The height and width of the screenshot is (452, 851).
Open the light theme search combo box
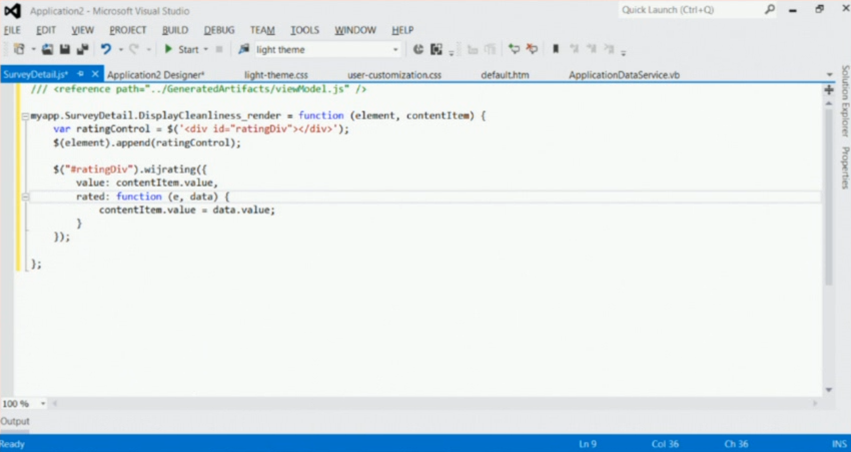[x=327, y=49]
